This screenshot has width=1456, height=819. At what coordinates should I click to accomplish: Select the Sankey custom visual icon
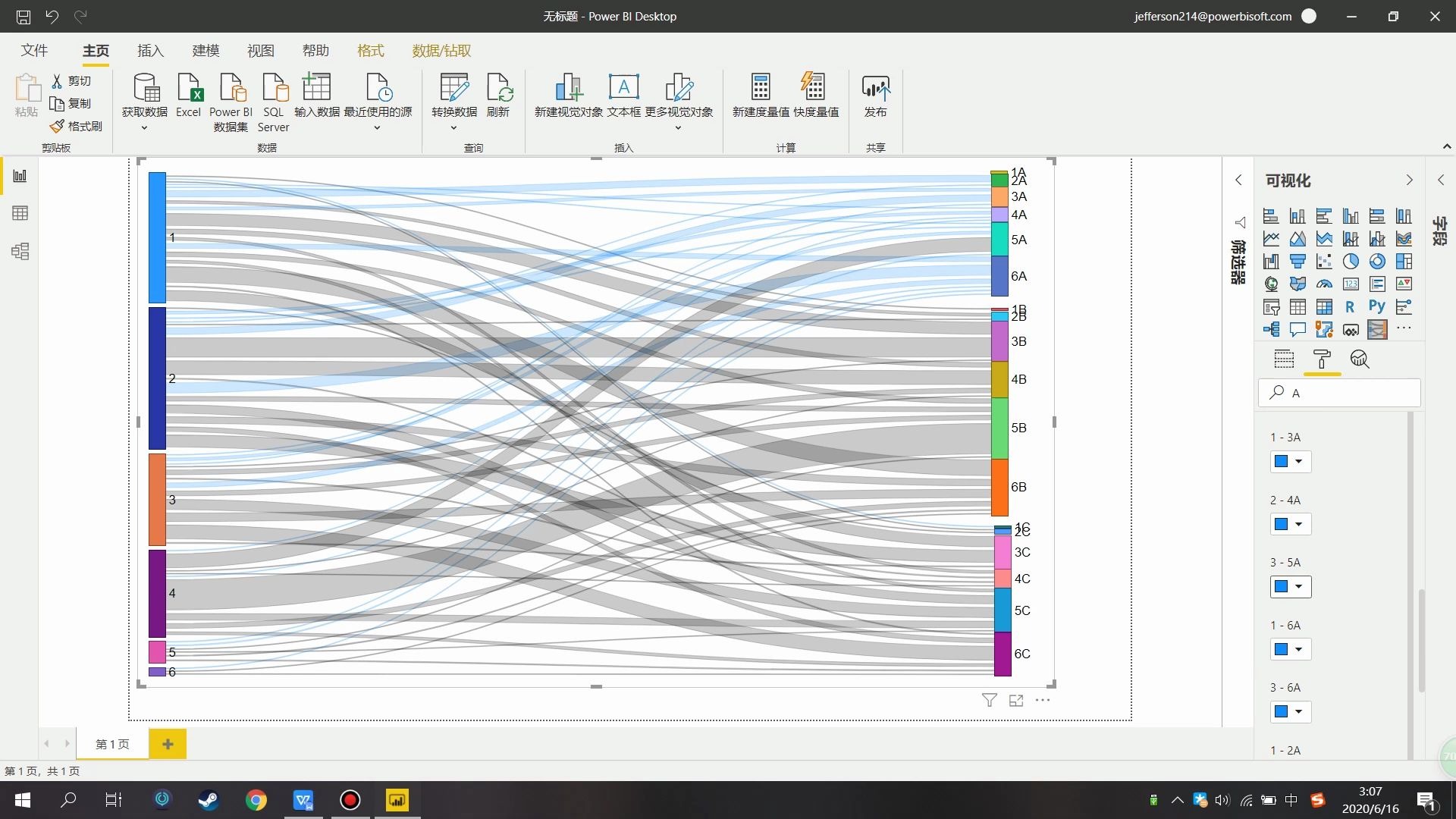pyautogui.click(x=1377, y=329)
